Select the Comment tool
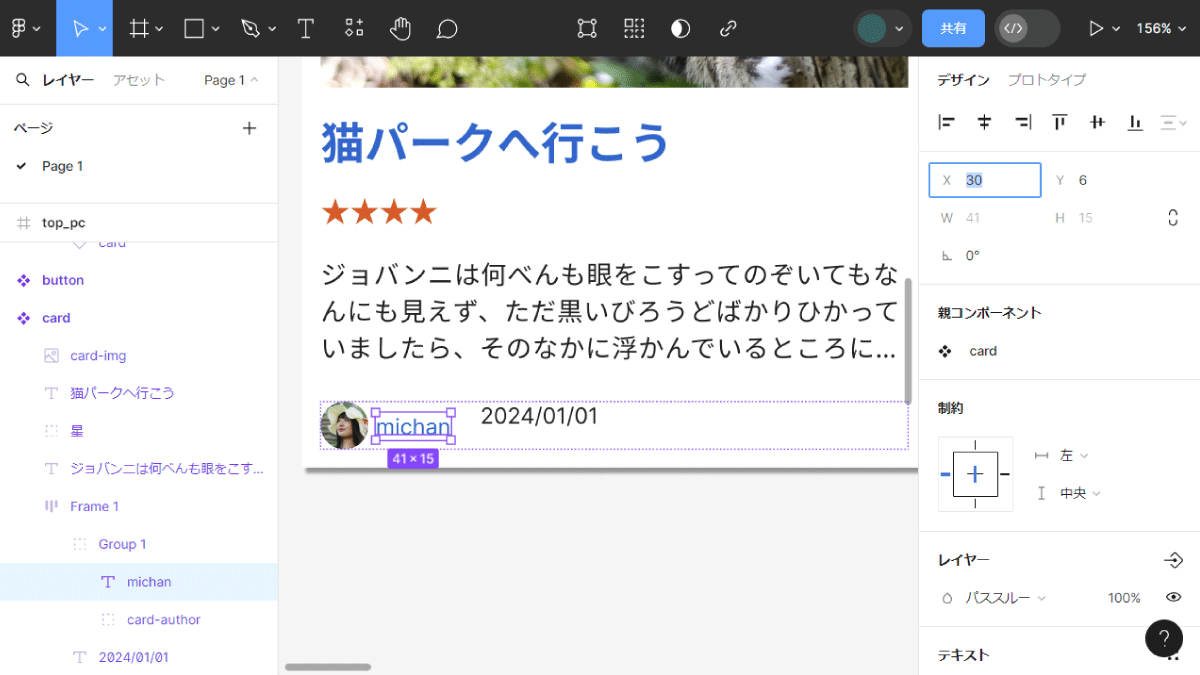This screenshot has width=1200, height=675. tap(447, 28)
